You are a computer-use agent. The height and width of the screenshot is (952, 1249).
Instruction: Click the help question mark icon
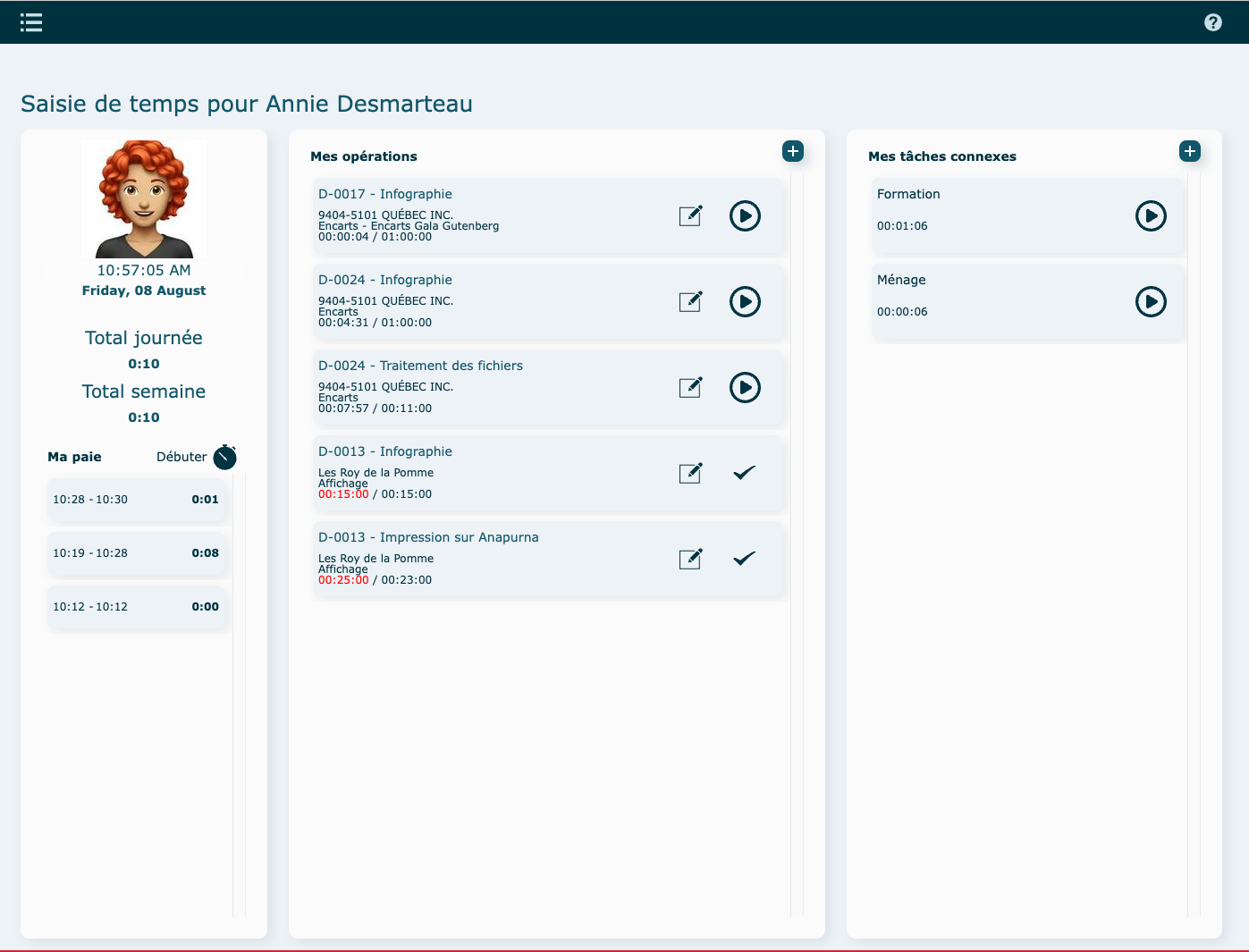coord(1212,22)
